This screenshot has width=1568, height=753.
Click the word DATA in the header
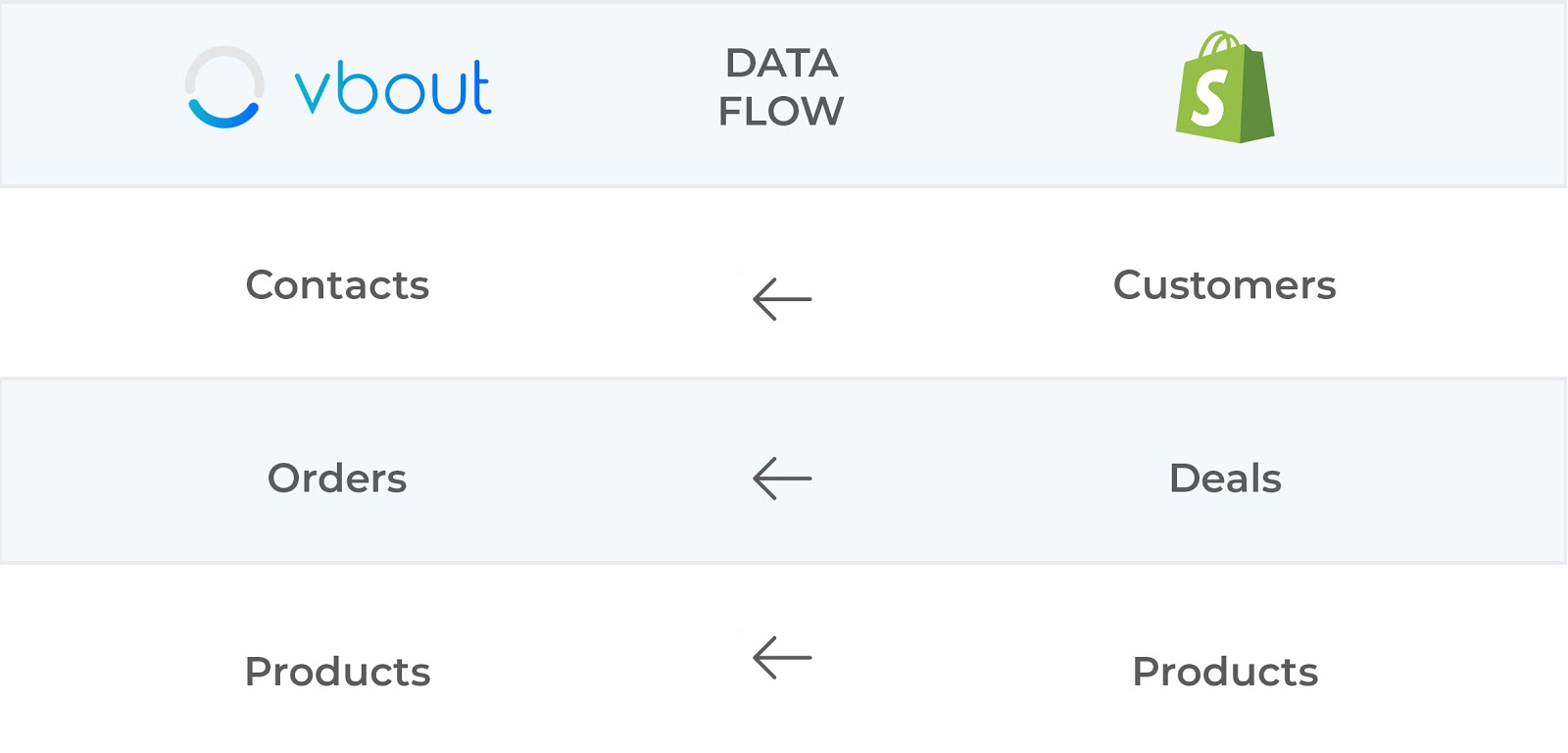click(x=781, y=64)
